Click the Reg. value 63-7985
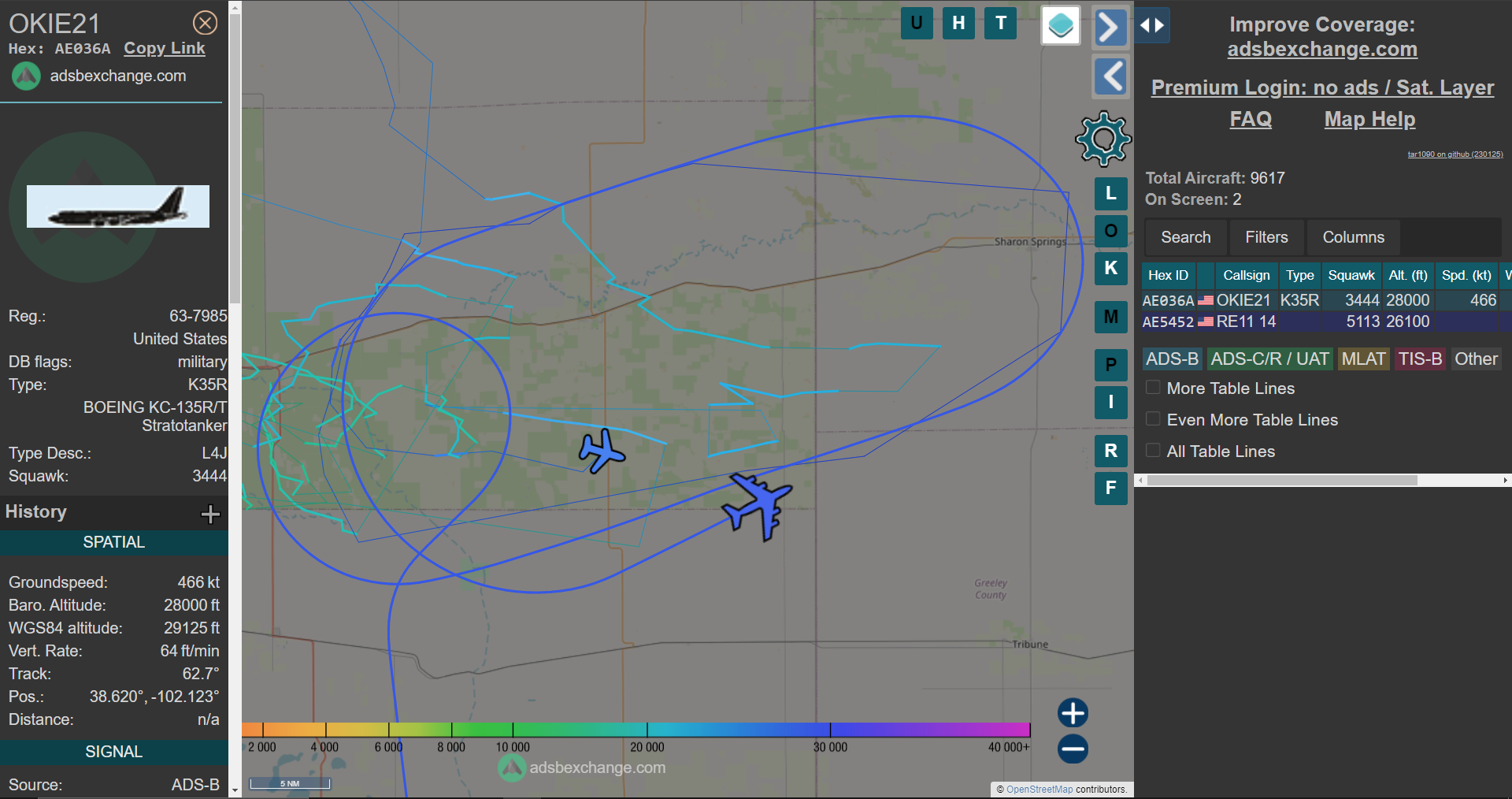This screenshot has height=799, width=1512. pos(198,316)
